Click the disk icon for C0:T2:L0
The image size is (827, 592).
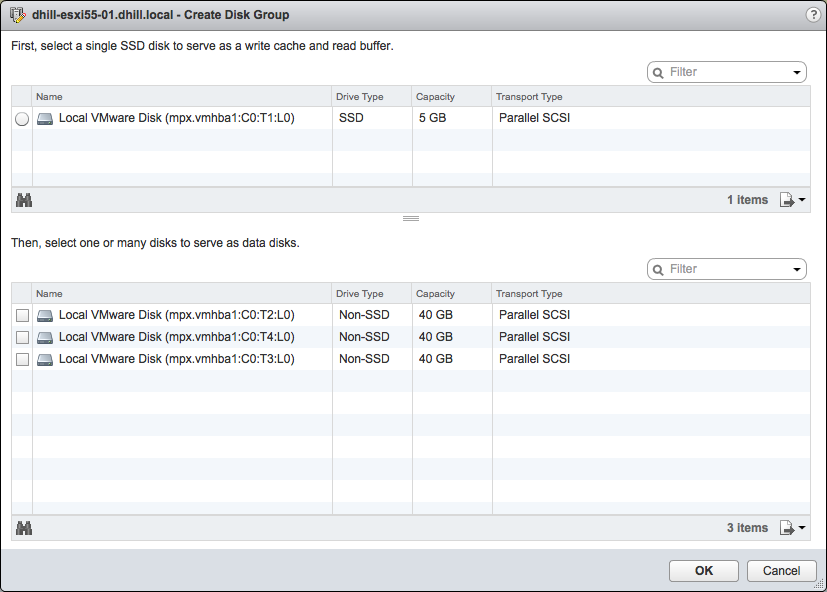click(x=45, y=316)
